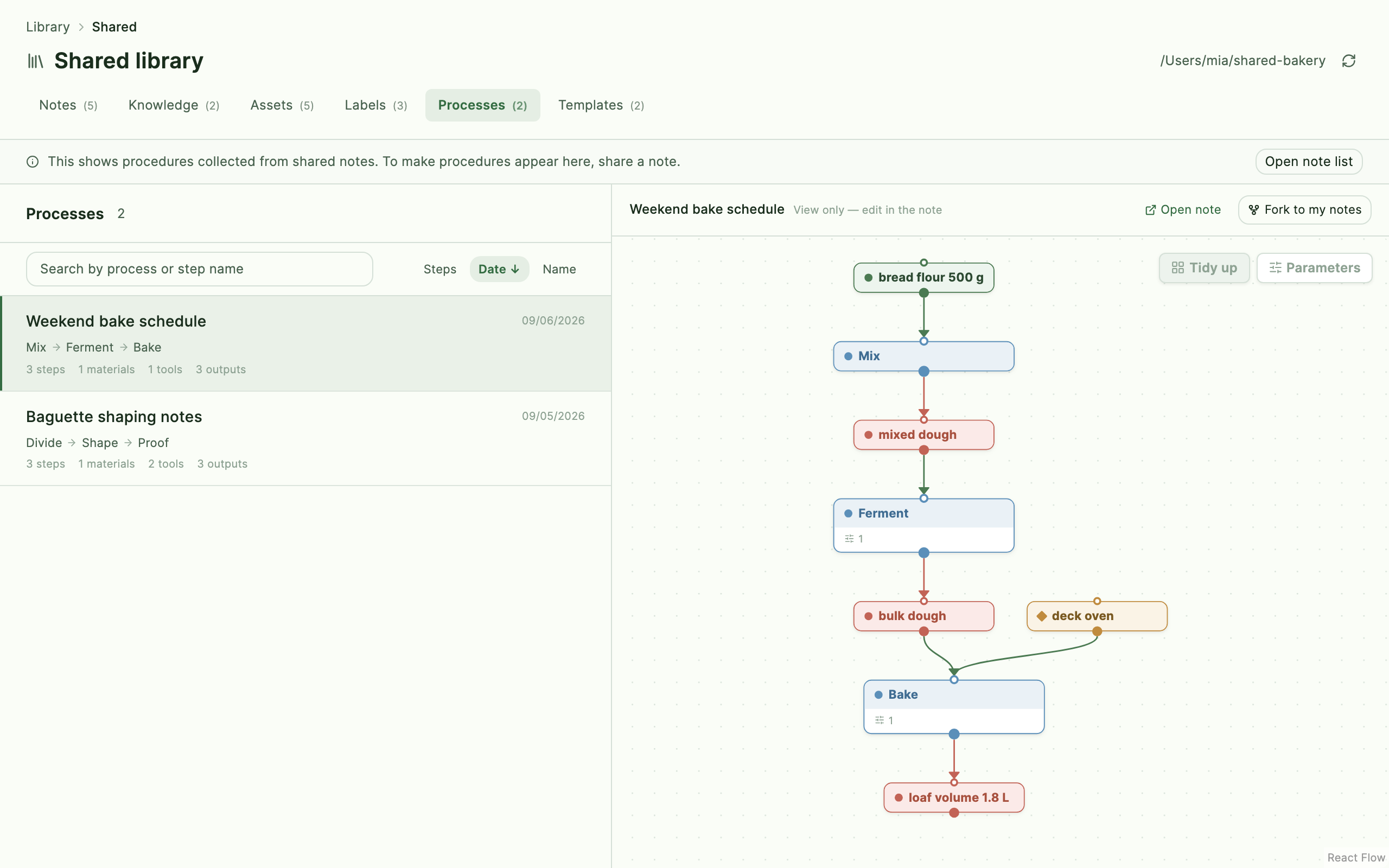Go to Library in the breadcrumb

pos(48,27)
